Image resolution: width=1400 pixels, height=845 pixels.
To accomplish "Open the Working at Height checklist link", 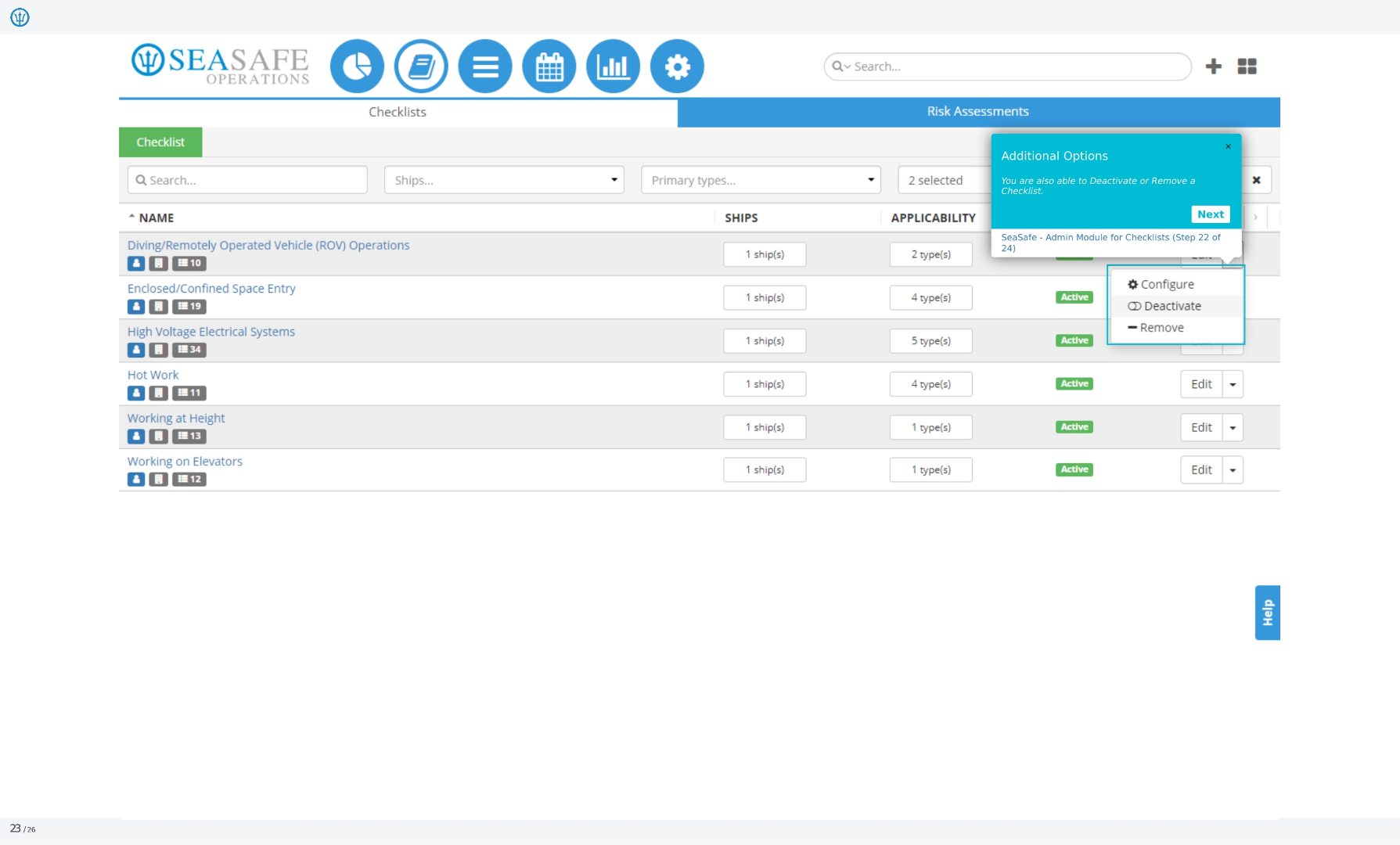I will [176, 418].
